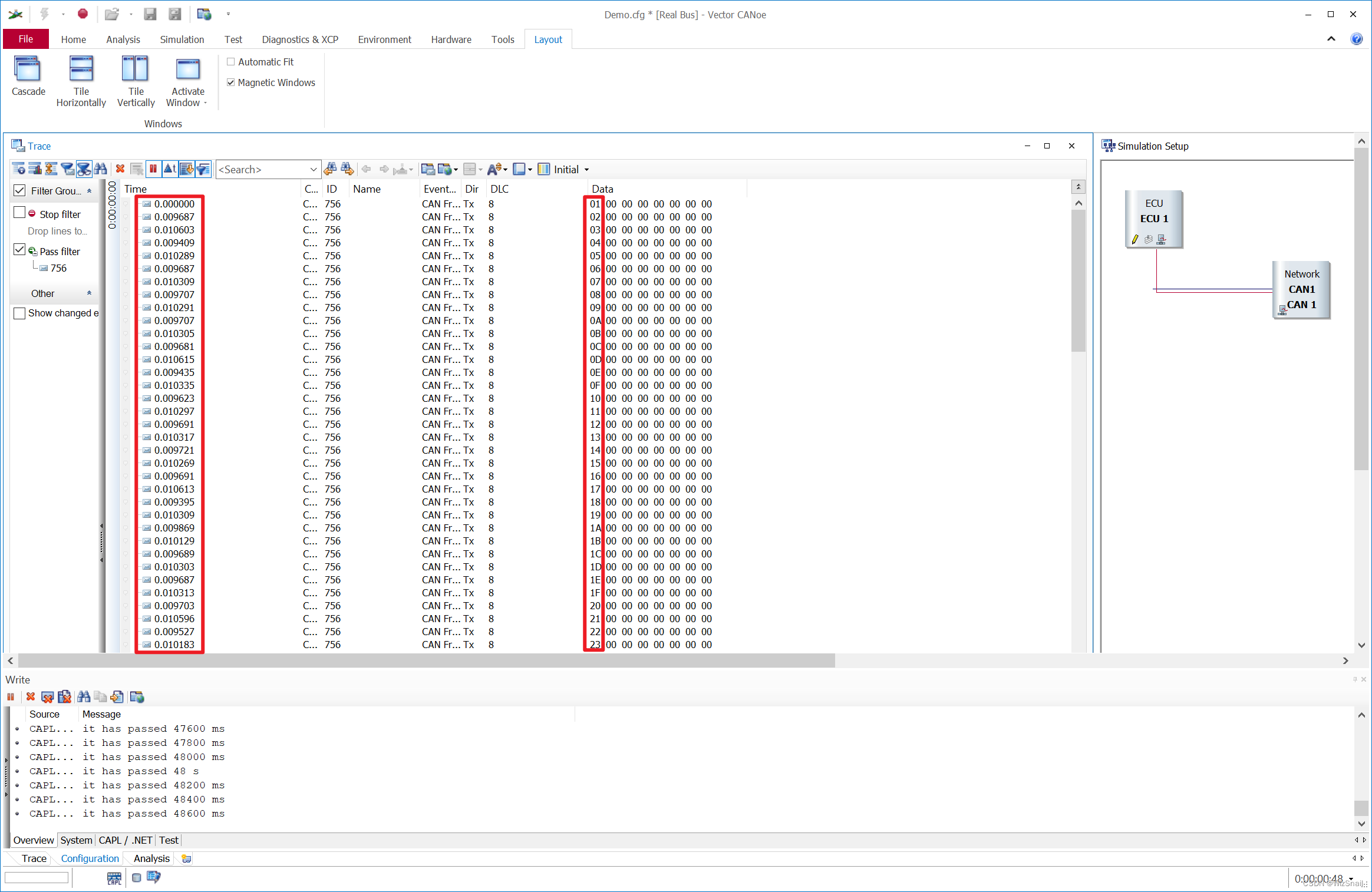Stop measurement with red circle icon

(83, 14)
